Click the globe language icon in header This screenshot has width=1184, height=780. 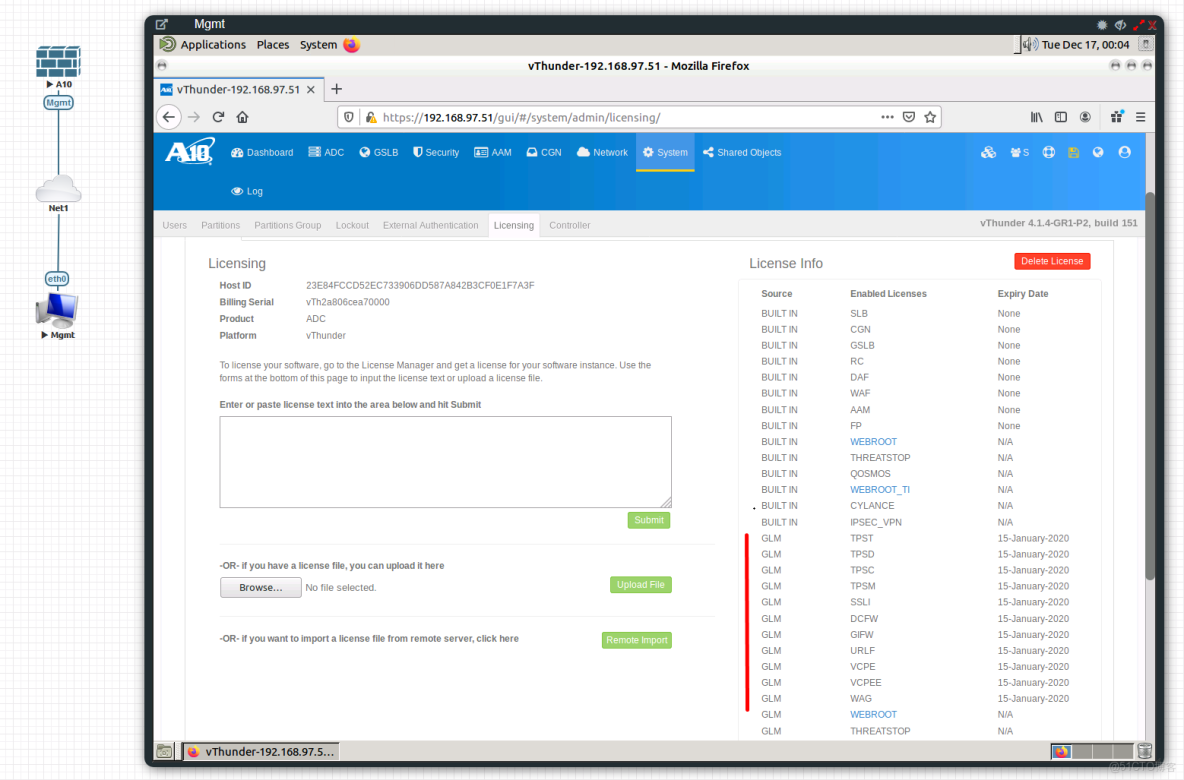click(1098, 153)
